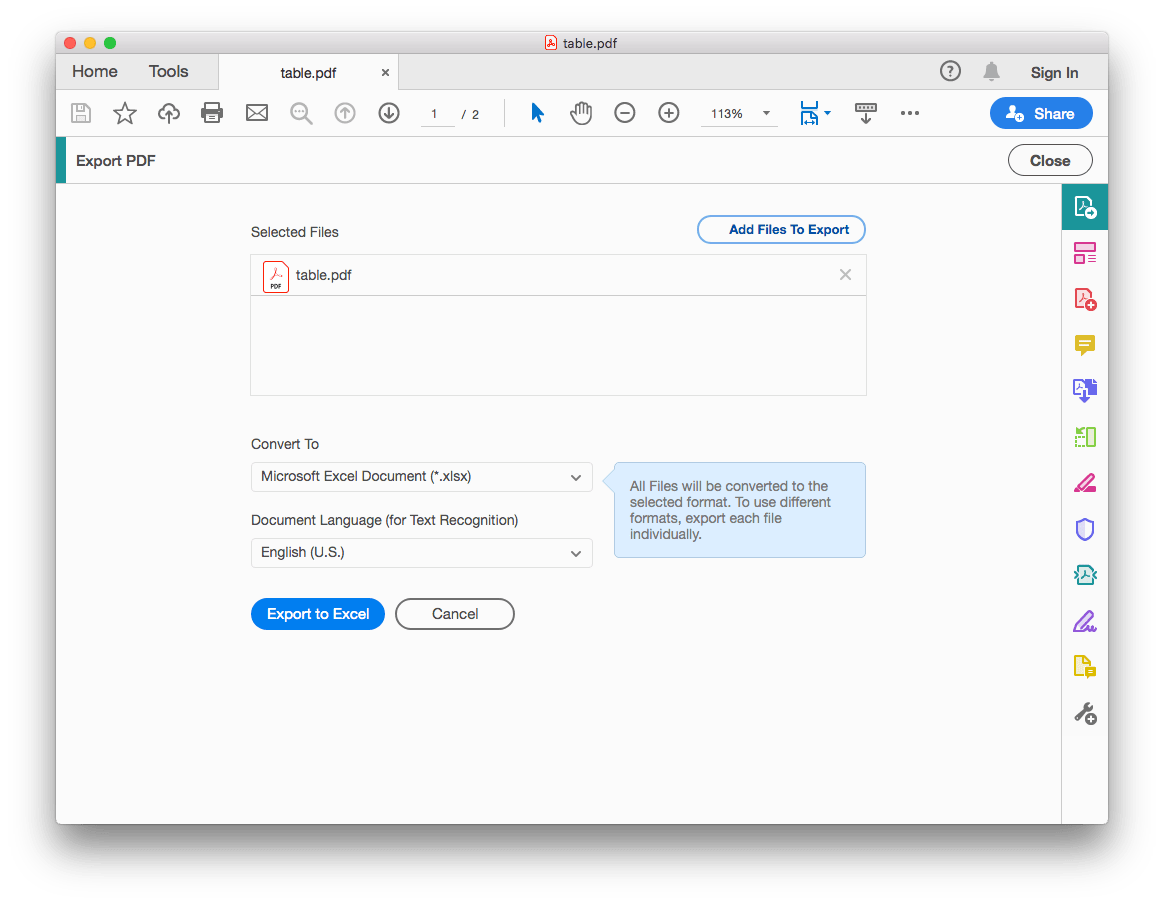Open the scrolling mode keyboard icon
Image resolution: width=1164 pixels, height=904 pixels.
tap(866, 113)
